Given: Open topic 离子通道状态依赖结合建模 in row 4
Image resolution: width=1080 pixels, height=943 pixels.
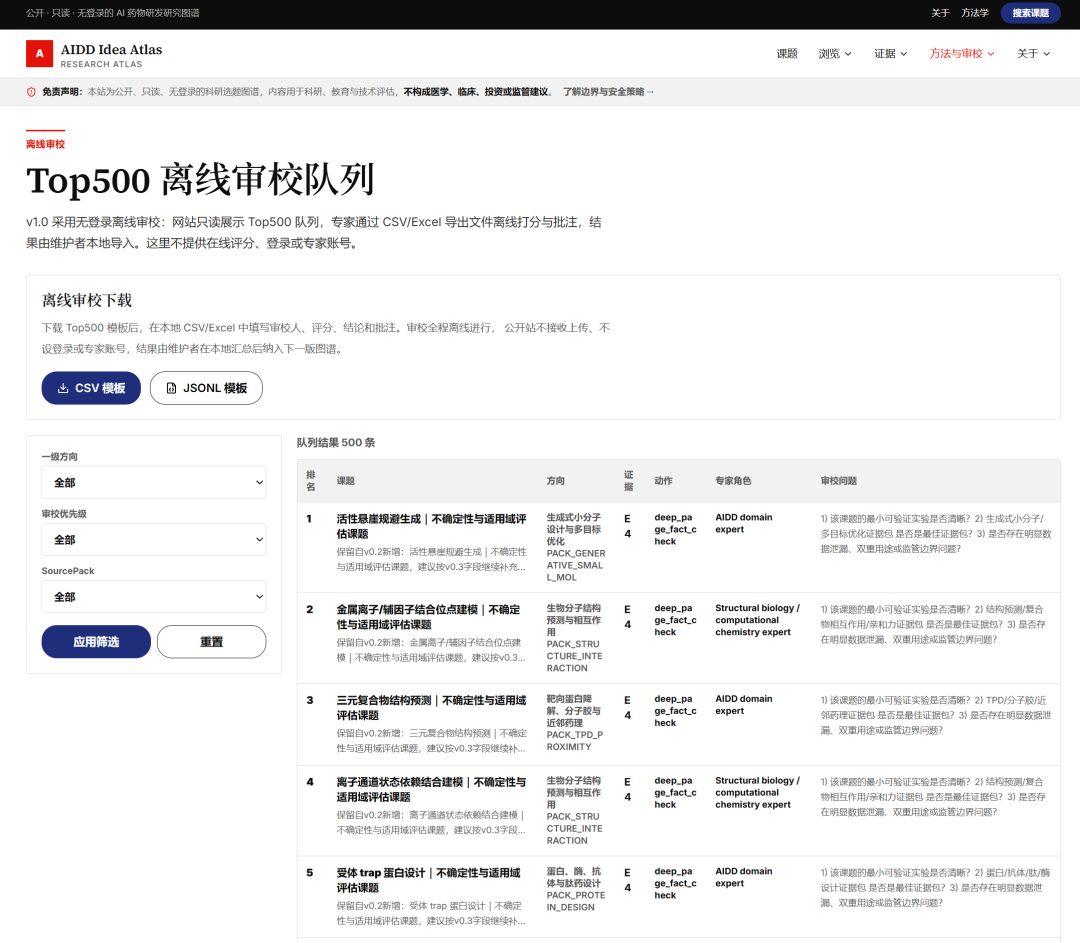Looking at the screenshot, I should [x=431, y=789].
